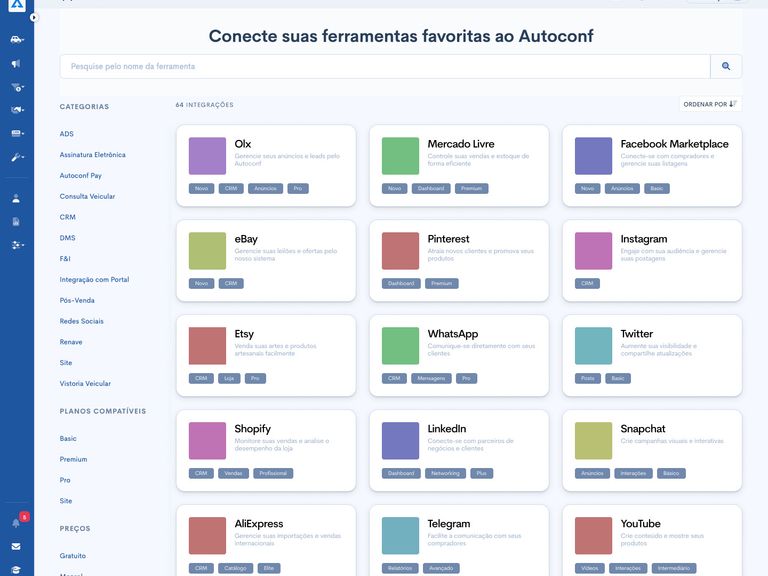The image size is (768, 576).
Task: Filter by the CRM category
Action: point(67,217)
